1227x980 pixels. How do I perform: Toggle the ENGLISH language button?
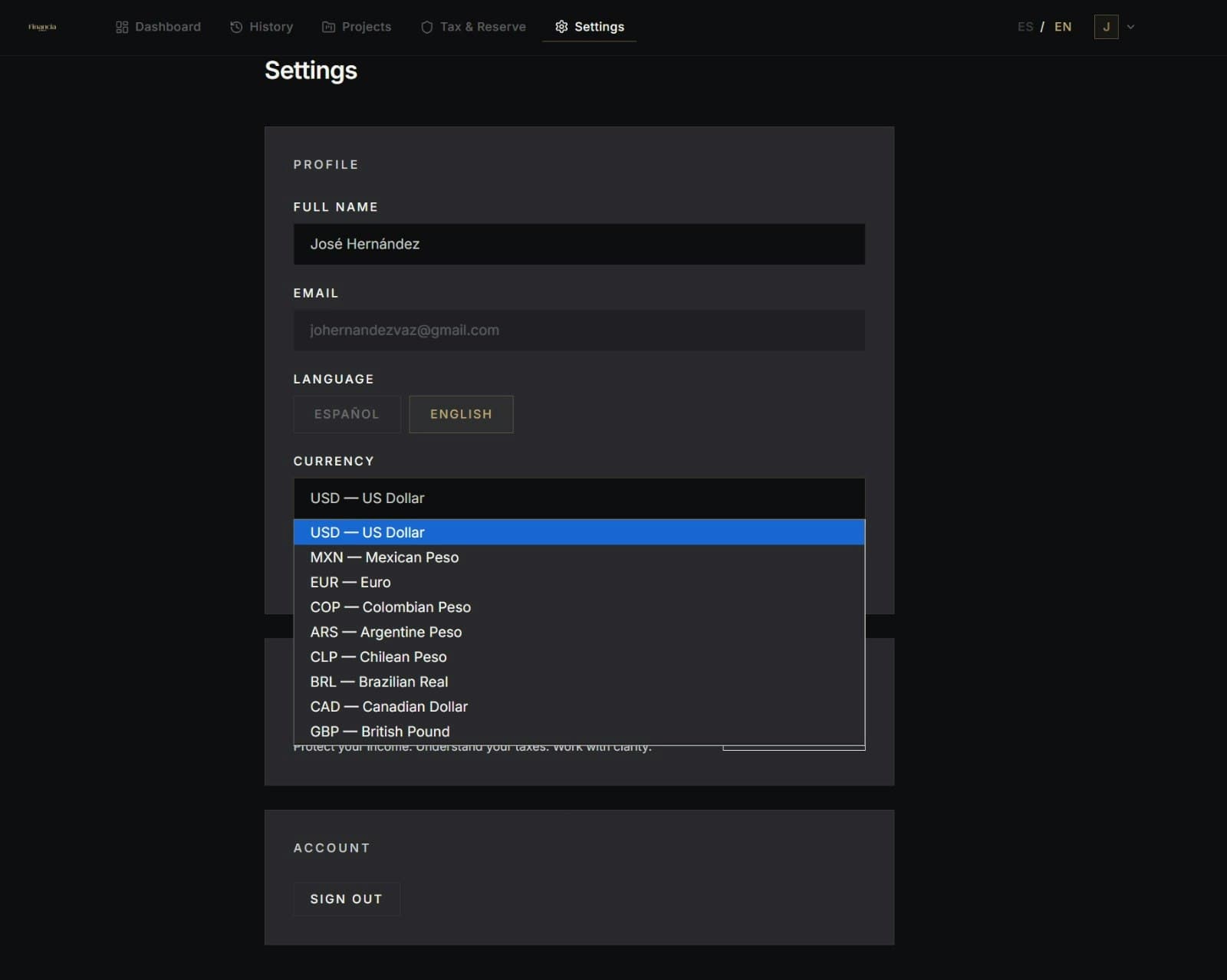click(x=461, y=414)
